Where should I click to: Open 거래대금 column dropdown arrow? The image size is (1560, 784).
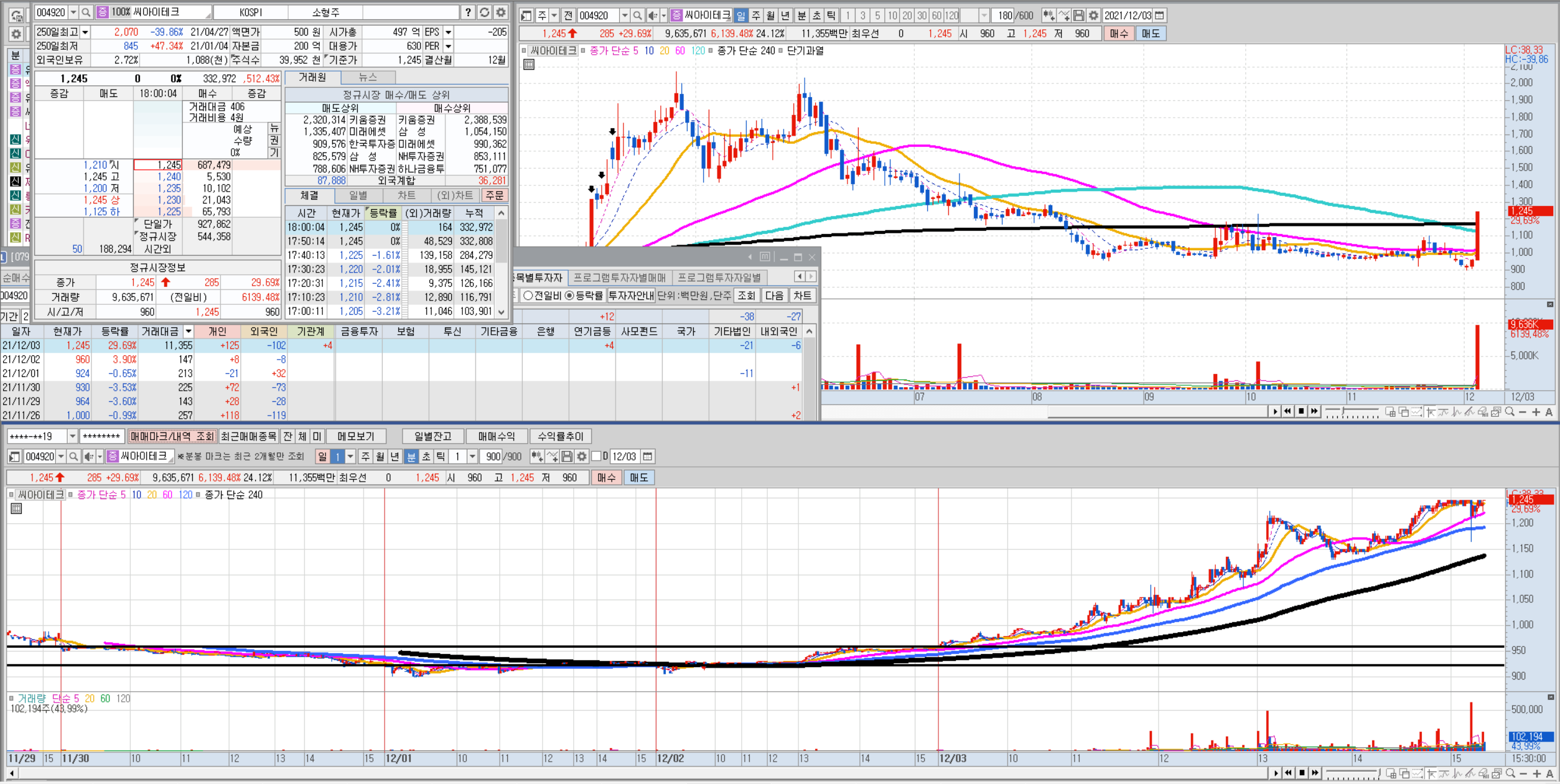[188, 332]
